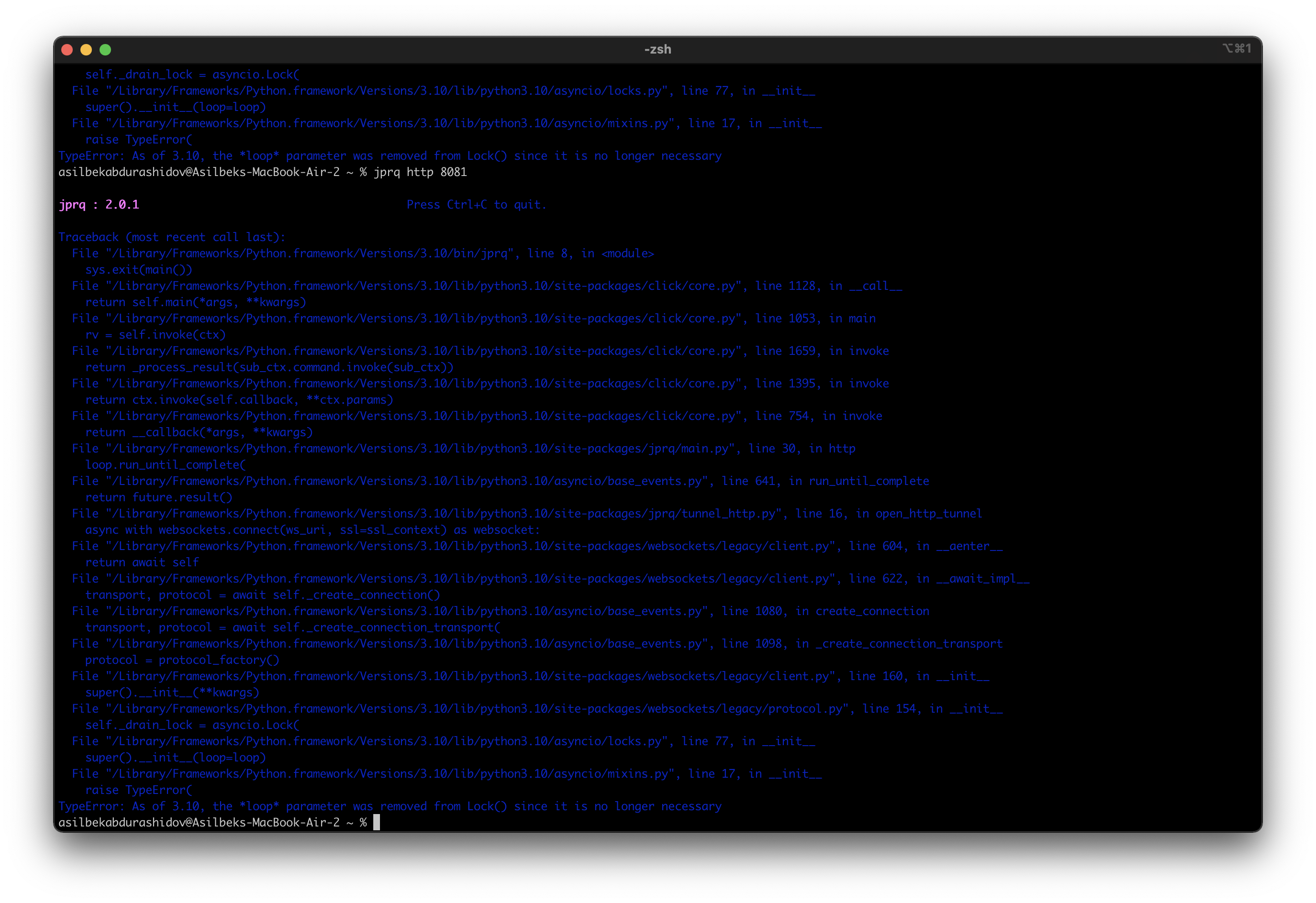Click client.py line 160 __init__ entry
Image resolution: width=1316 pixels, height=903 pixels.
click(x=531, y=677)
